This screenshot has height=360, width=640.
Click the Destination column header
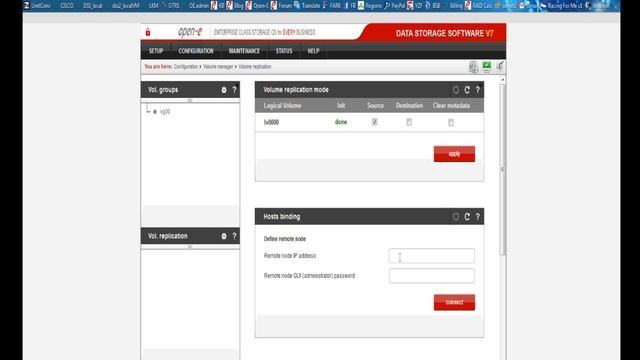(x=409, y=106)
